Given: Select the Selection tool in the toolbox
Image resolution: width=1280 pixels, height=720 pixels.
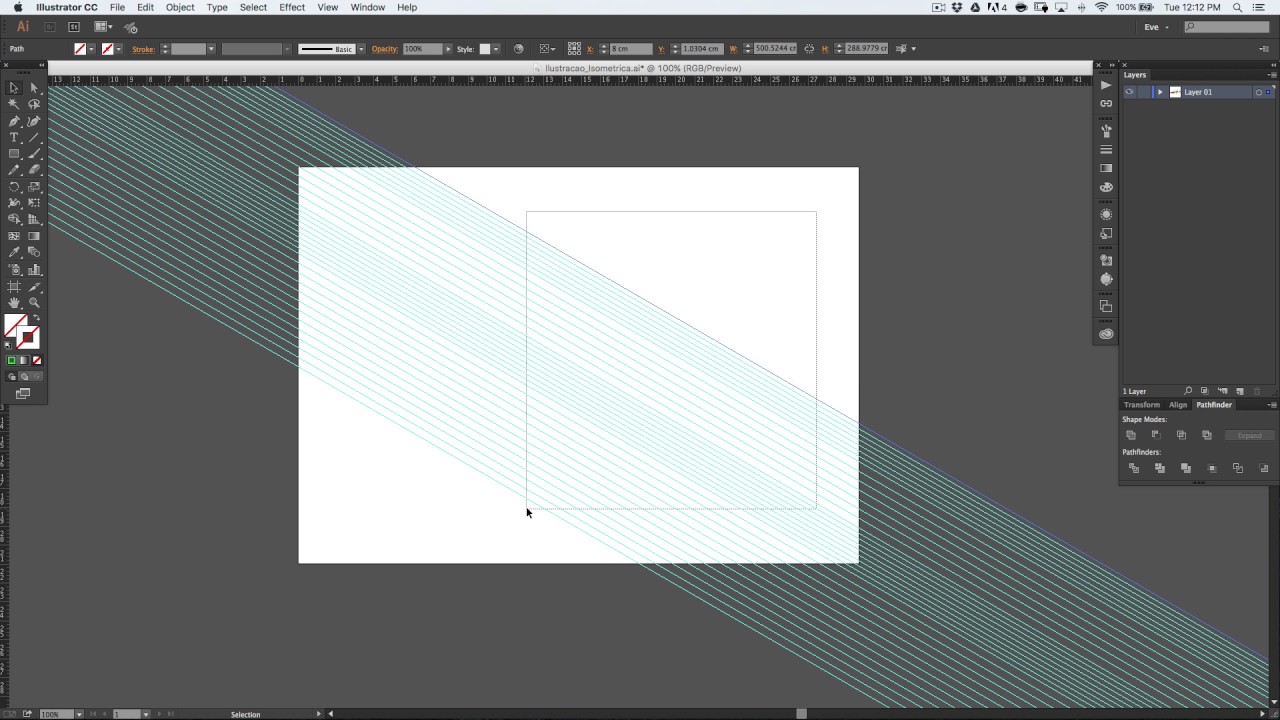Looking at the screenshot, I should (14, 88).
